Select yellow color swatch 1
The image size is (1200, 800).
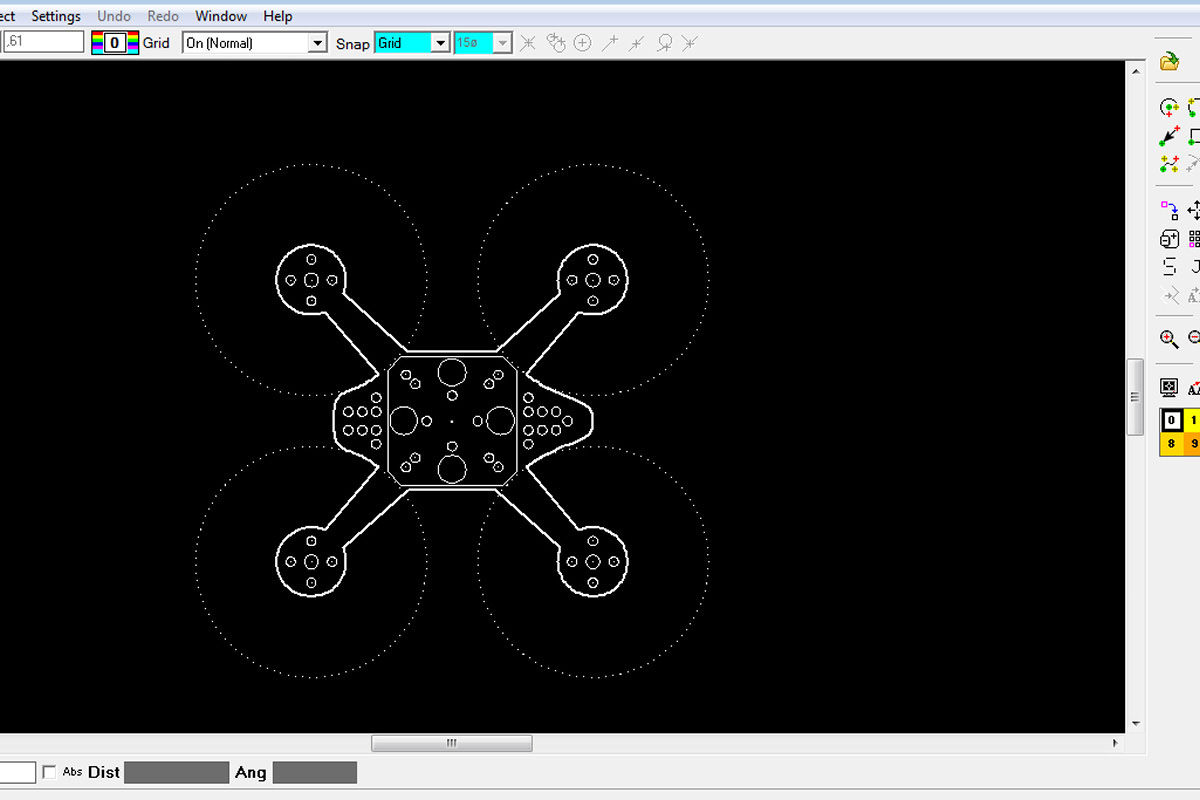pyautogui.click(x=1192, y=420)
